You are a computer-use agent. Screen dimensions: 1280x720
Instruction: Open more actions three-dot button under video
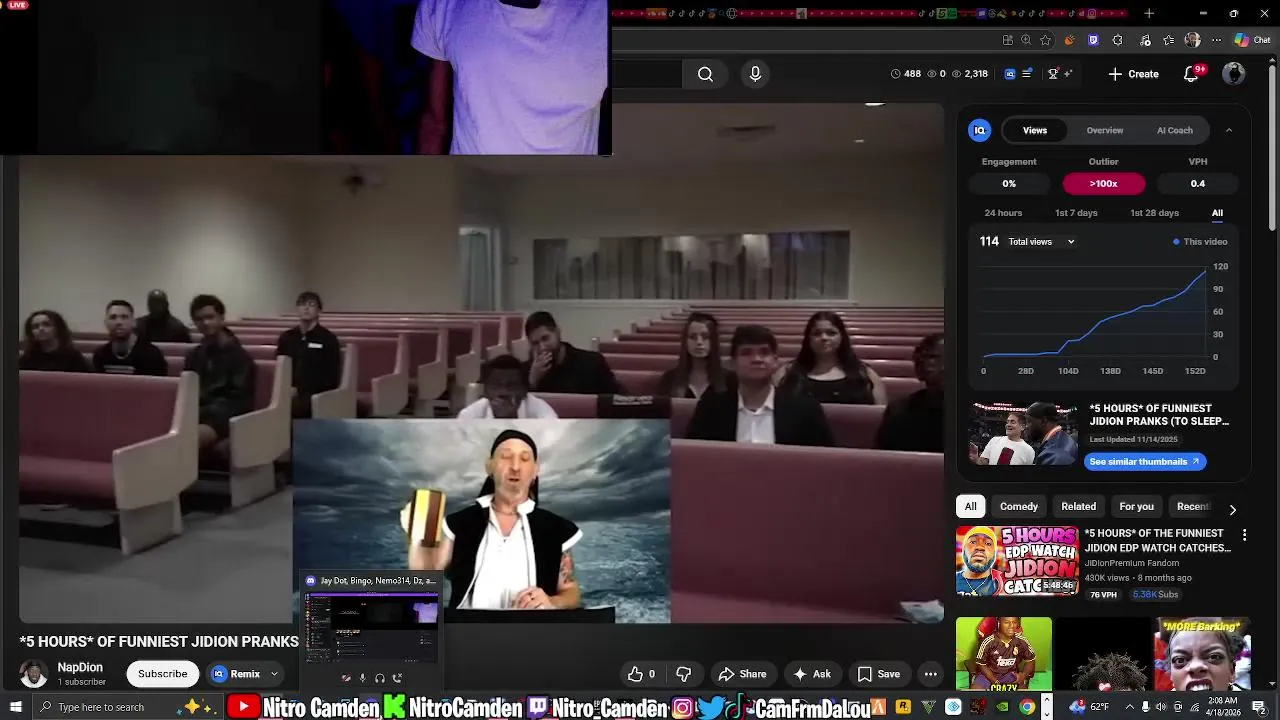930,674
